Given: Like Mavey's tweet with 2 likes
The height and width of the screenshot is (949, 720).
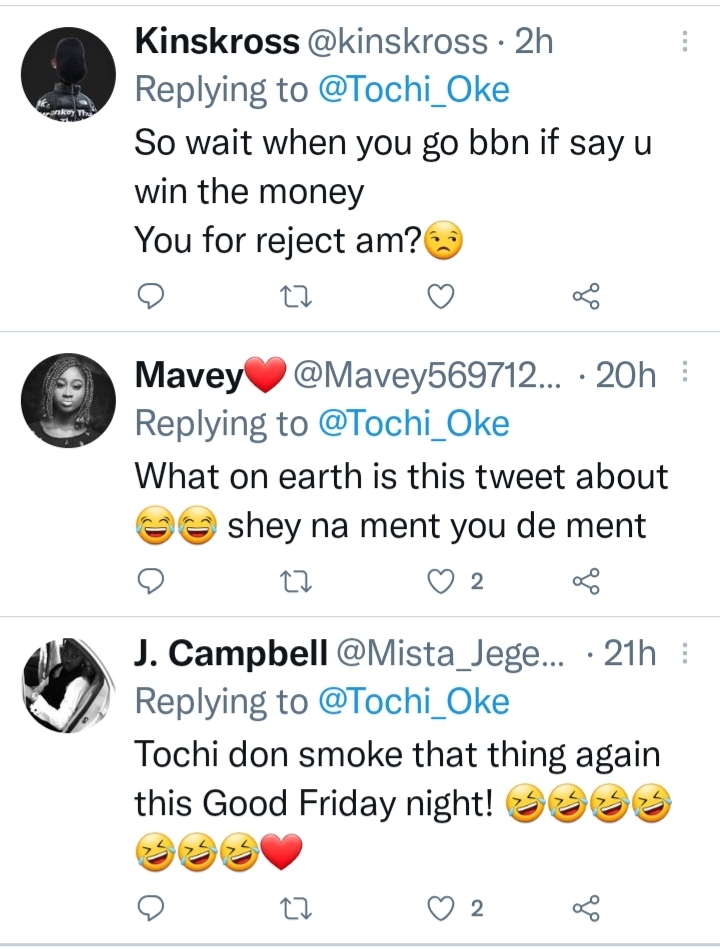Looking at the screenshot, I should pos(440,581).
